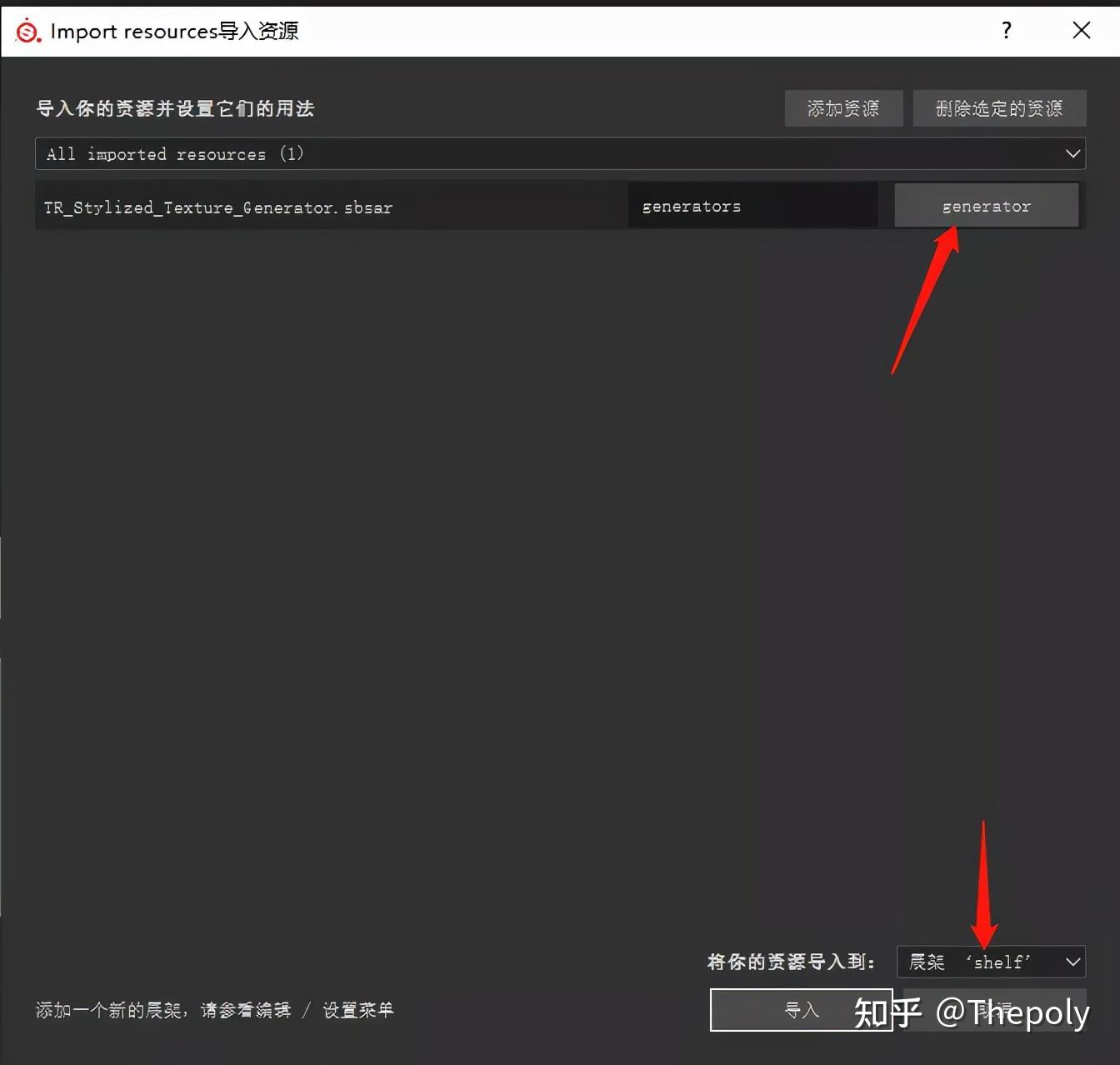Open the 展架 'shelf' destination dropdown

tap(991, 962)
